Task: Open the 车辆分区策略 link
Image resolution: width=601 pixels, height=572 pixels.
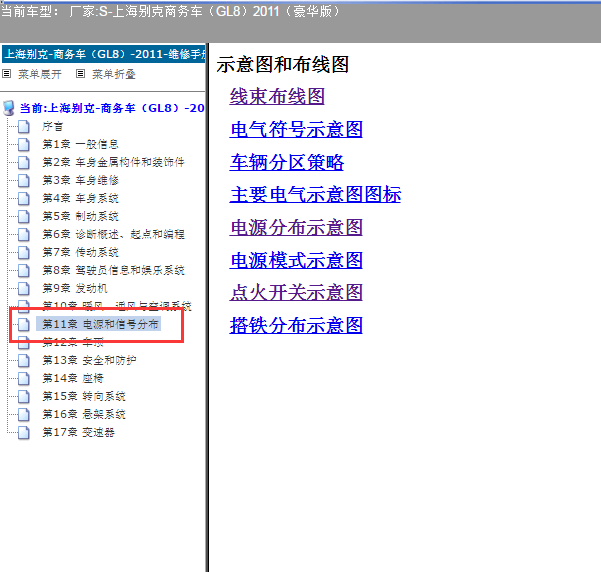Action: coord(287,162)
